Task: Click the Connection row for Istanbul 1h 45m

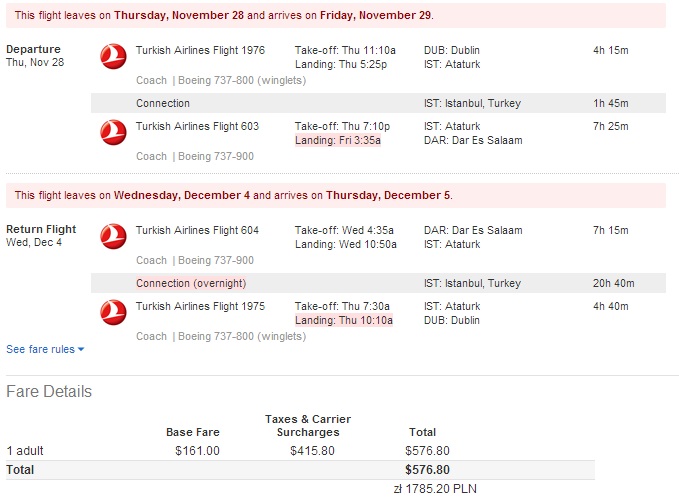Action: coord(378,103)
